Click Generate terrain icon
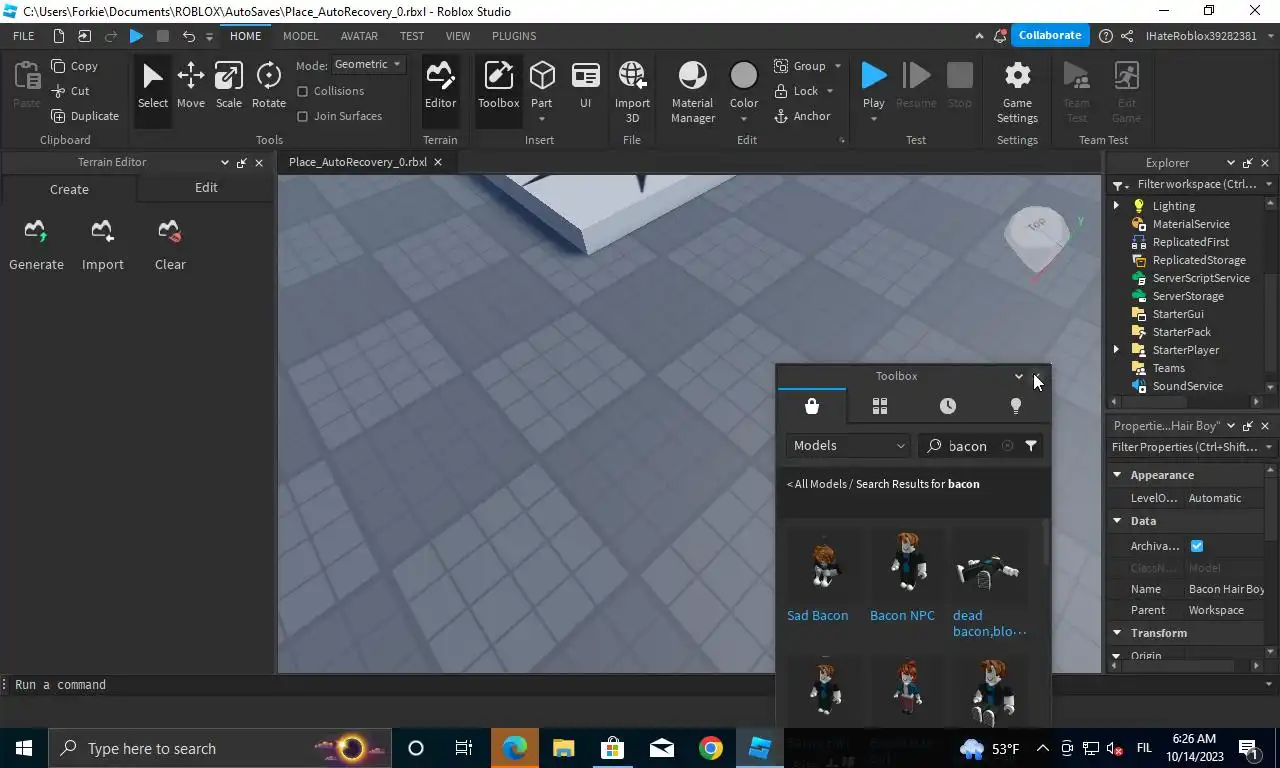The width and height of the screenshot is (1280, 768). (36, 232)
